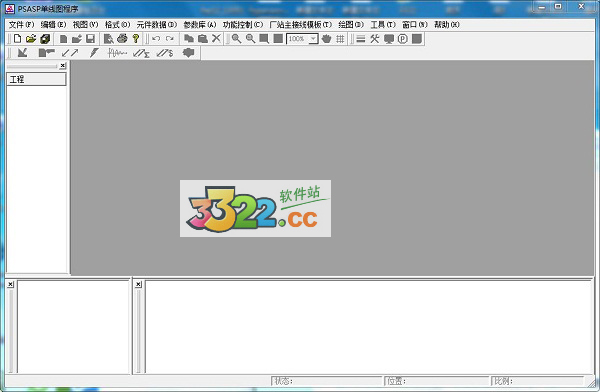Maximize the PSASP window
The width and height of the screenshot is (600, 392).
pyautogui.click(x=558, y=7)
